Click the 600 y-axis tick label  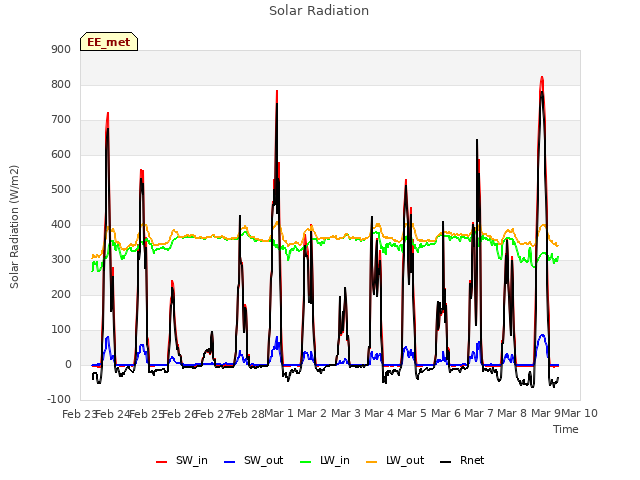[61, 155]
